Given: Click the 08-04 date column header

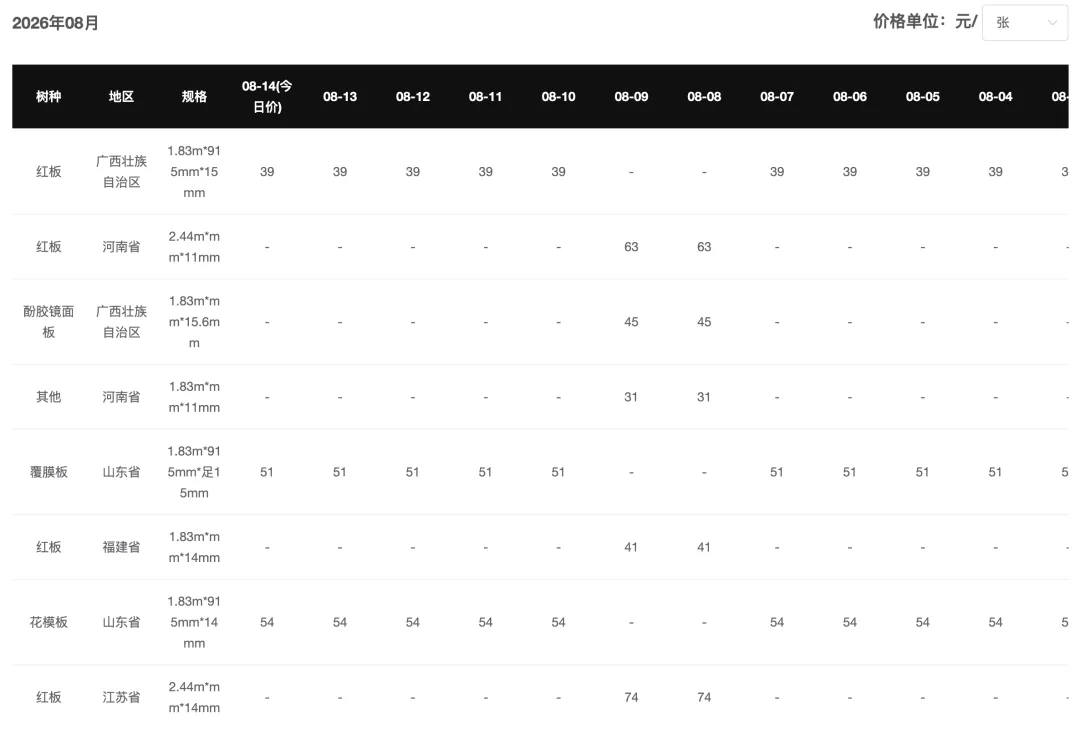Looking at the screenshot, I should pos(995,96).
